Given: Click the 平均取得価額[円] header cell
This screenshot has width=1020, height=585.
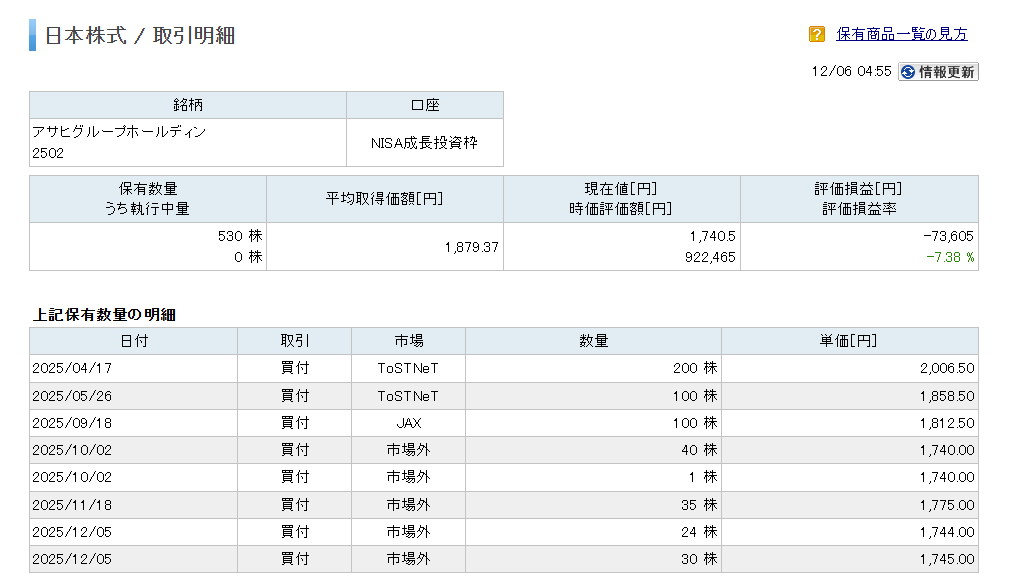Looking at the screenshot, I should pos(385,199).
